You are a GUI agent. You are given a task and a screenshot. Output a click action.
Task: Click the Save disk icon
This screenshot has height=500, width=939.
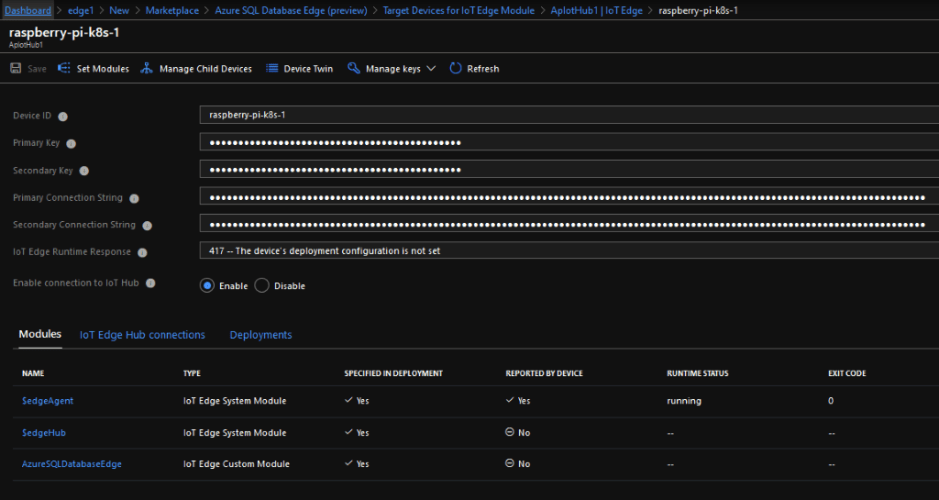tap(15, 69)
